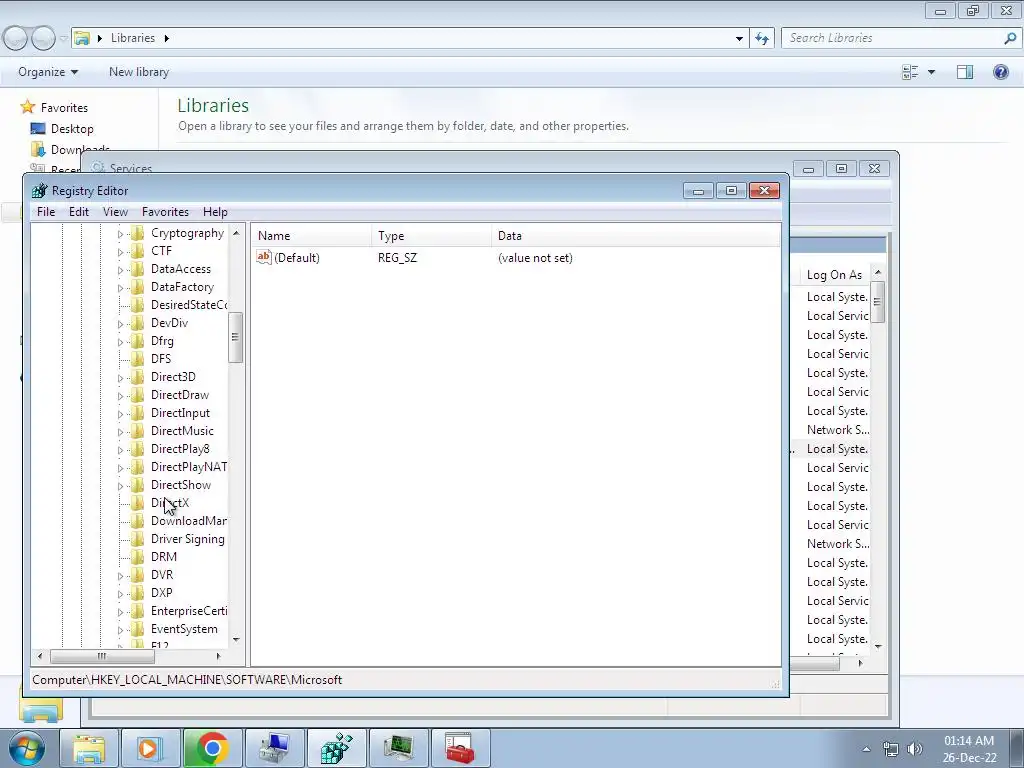Click the registry tree scroll down arrow
This screenshot has height=768, width=1024.
pos(236,640)
